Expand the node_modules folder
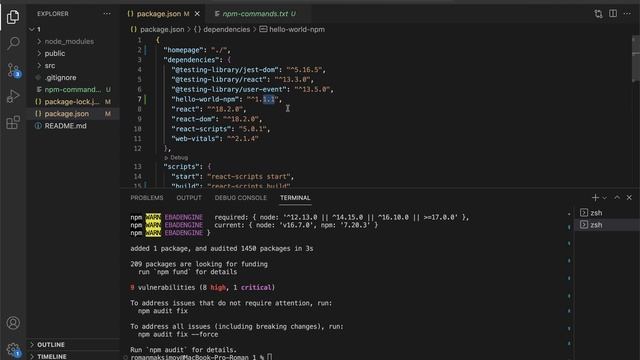The image size is (640, 360). (x=73, y=41)
